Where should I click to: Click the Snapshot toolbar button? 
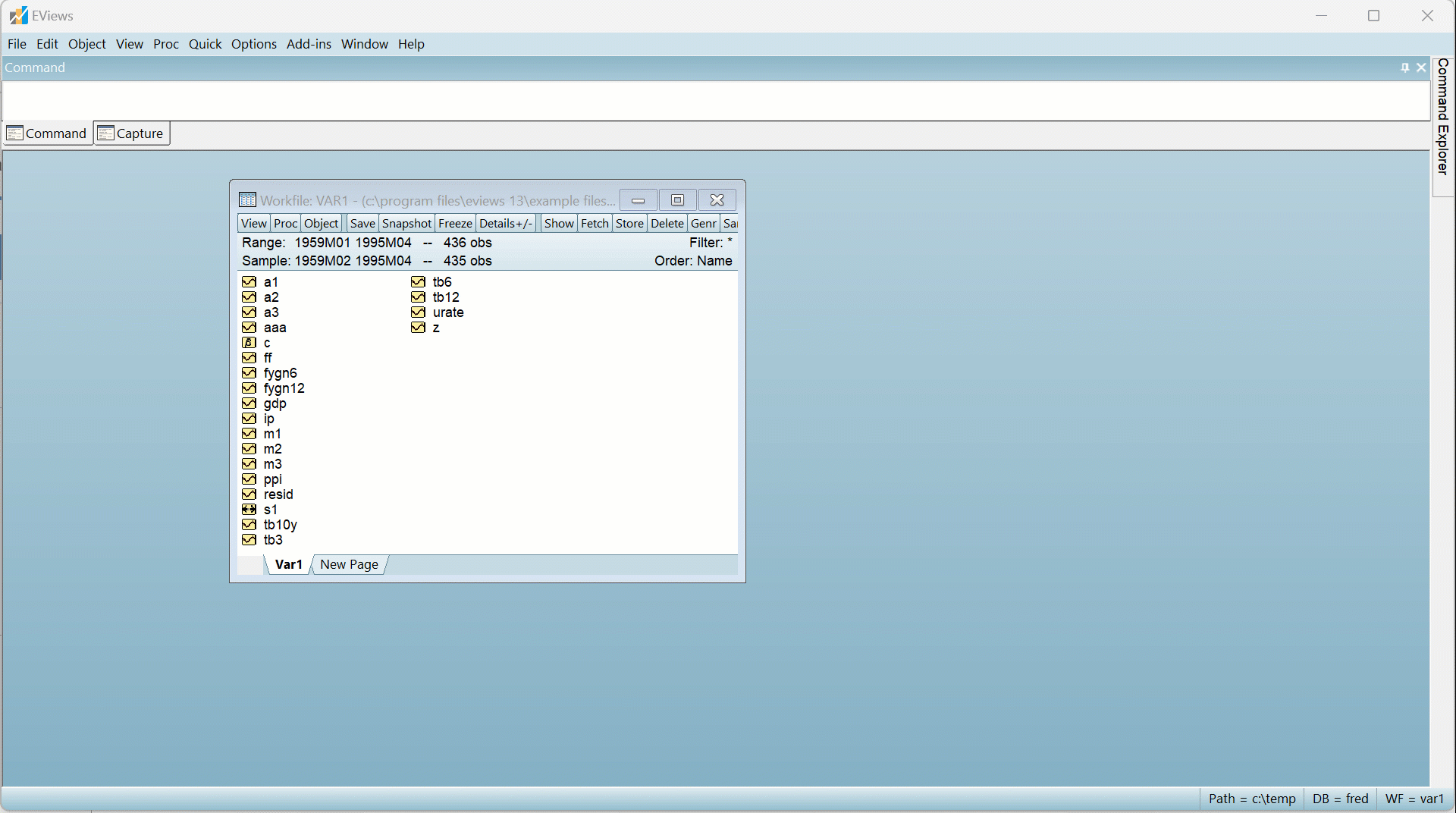coord(406,223)
